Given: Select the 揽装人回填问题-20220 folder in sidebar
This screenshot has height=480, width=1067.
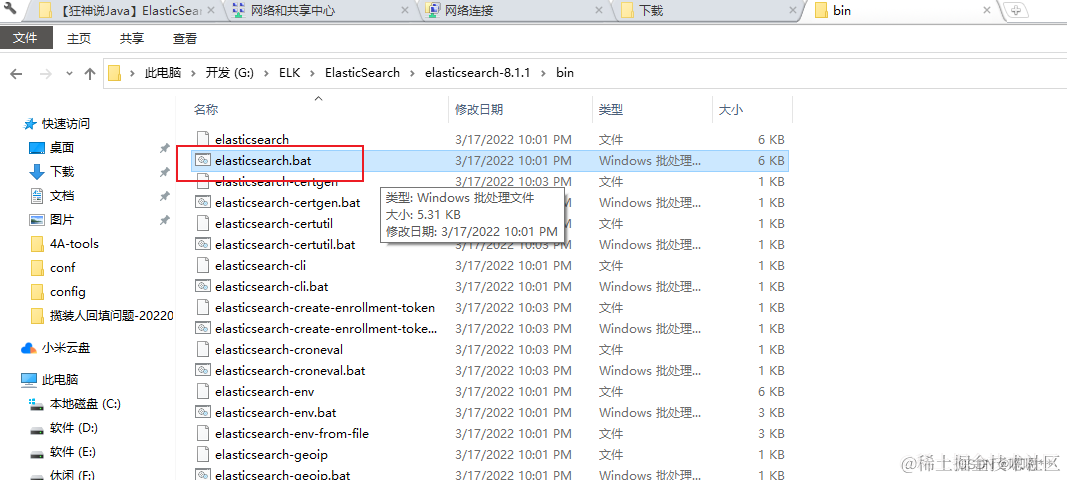Looking at the screenshot, I should pos(112,316).
